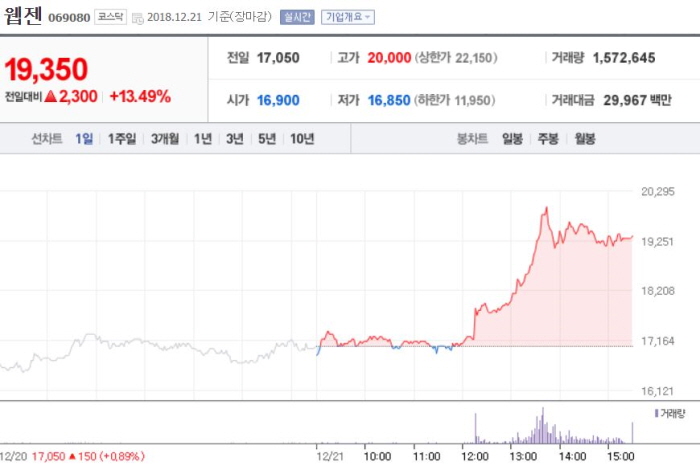Click the price peak on the chart
Screen dimensions: 700x474
(x=546, y=208)
